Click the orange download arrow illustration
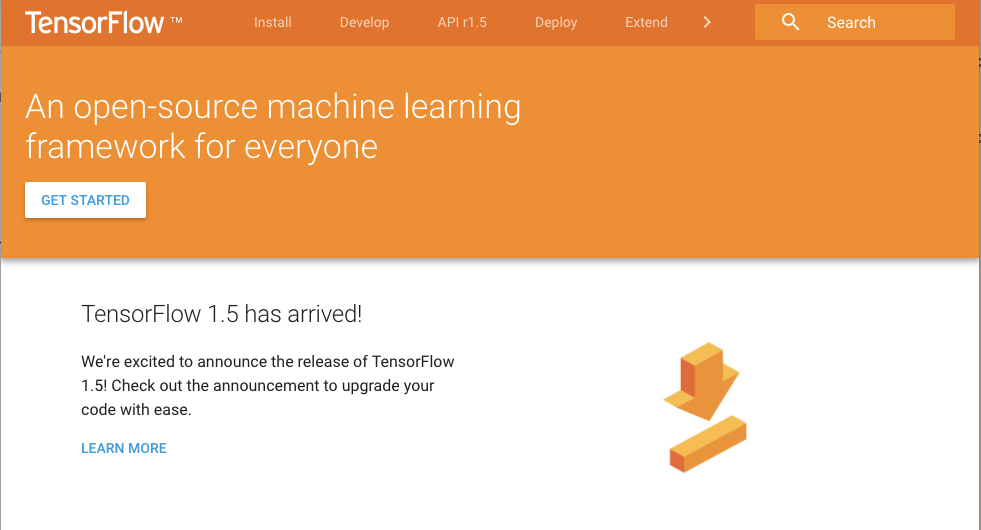The width and height of the screenshot is (981, 530). (x=705, y=407)
